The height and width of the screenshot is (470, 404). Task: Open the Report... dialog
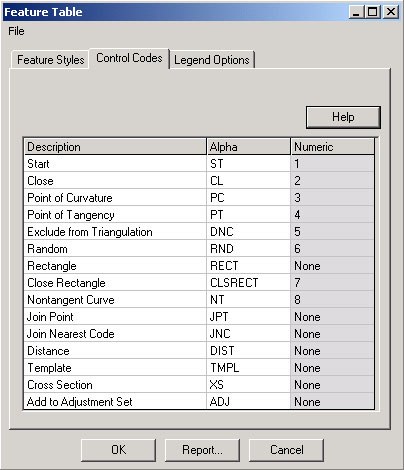click(x=202, y=450)
